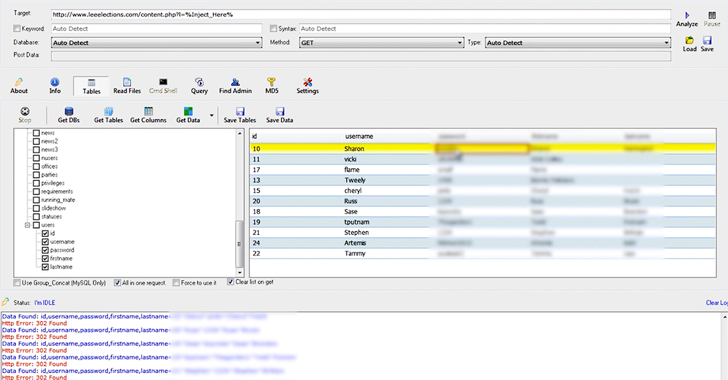This screenshot has height=380, width=728.
Task: Toggle Clear list on get checkbox
Action: point(231,282)
